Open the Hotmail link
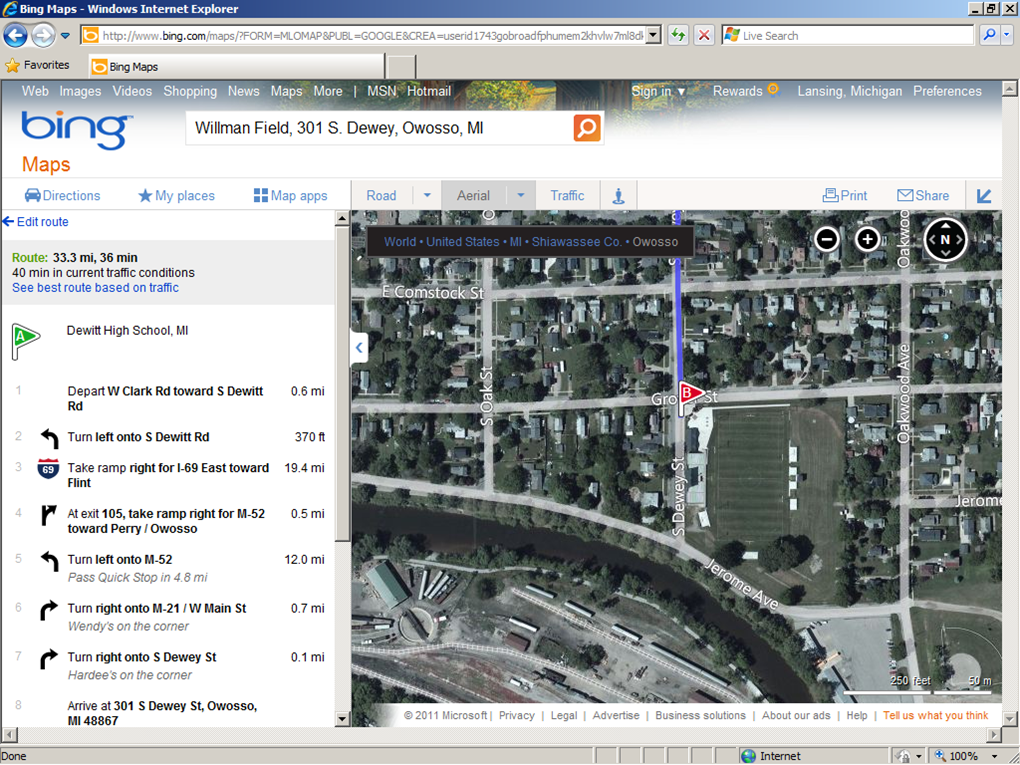 tap(429, 91)
